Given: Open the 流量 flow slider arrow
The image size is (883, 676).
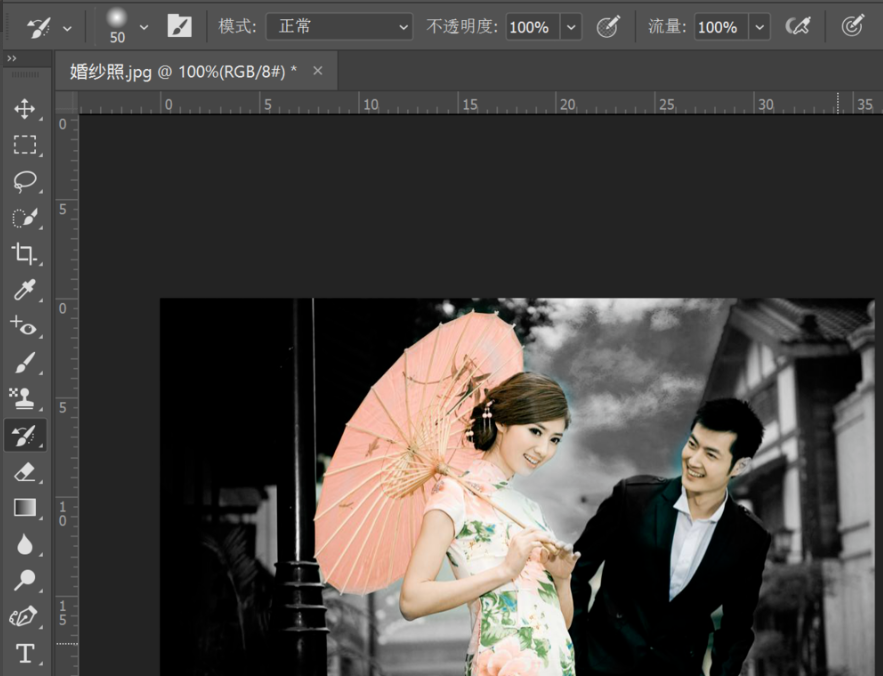Looking at the screenshot, I should click(759, 27).
